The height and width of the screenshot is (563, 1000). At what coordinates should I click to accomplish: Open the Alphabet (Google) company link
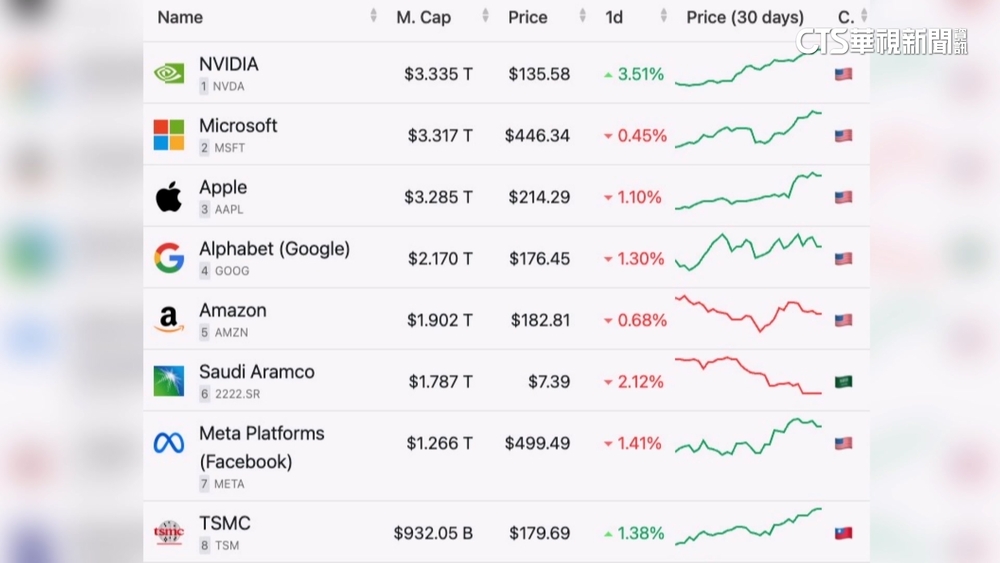click(x=274, y=249)
